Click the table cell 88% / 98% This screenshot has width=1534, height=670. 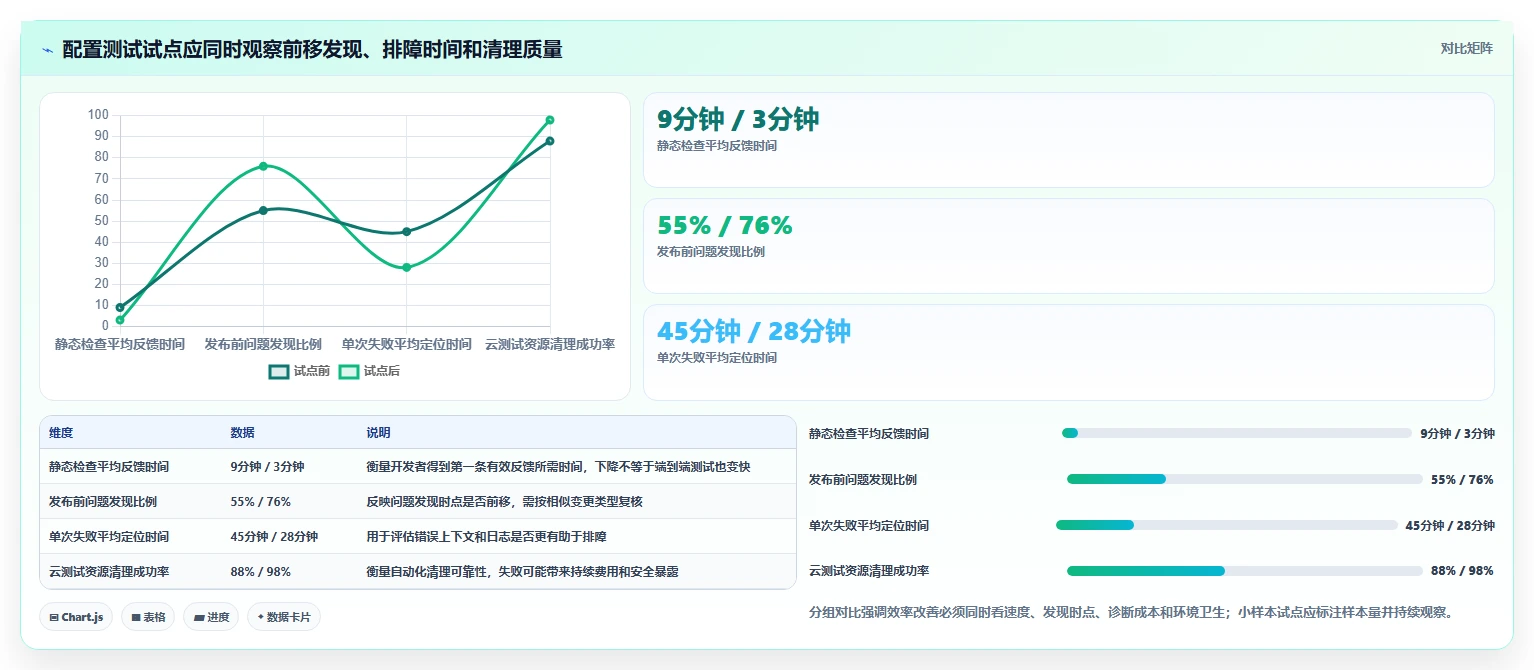[x=260, y=572]
